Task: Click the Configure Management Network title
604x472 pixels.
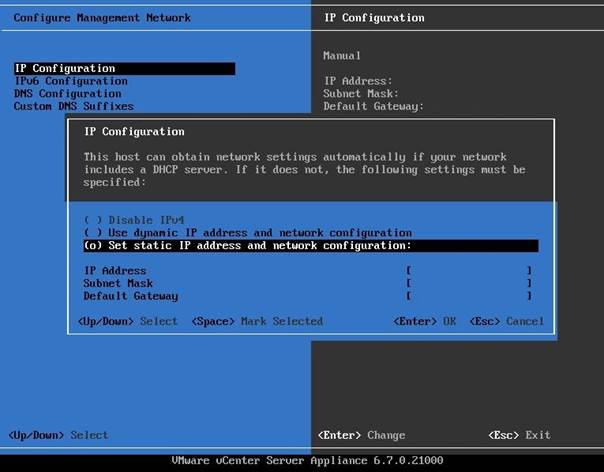Action: click(102, 18)
